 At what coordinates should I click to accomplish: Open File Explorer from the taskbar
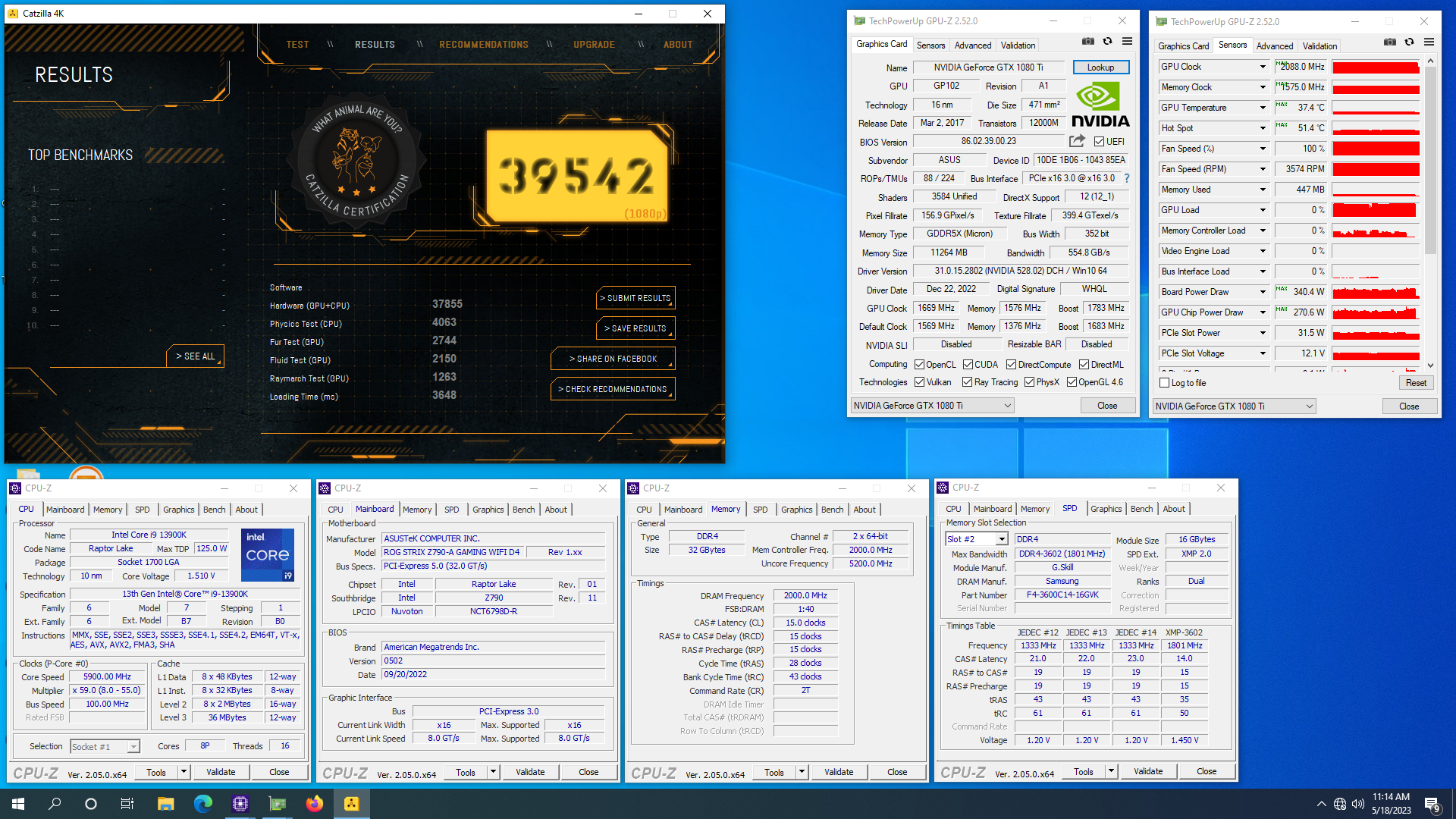click(x=166, y=804)
